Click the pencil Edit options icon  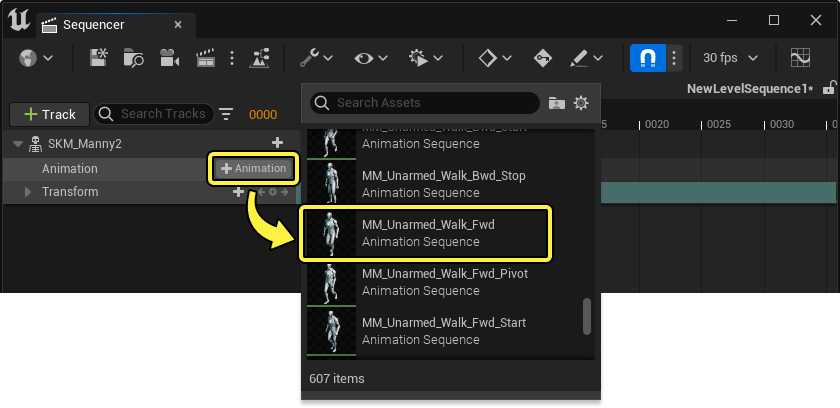[579, 58]
